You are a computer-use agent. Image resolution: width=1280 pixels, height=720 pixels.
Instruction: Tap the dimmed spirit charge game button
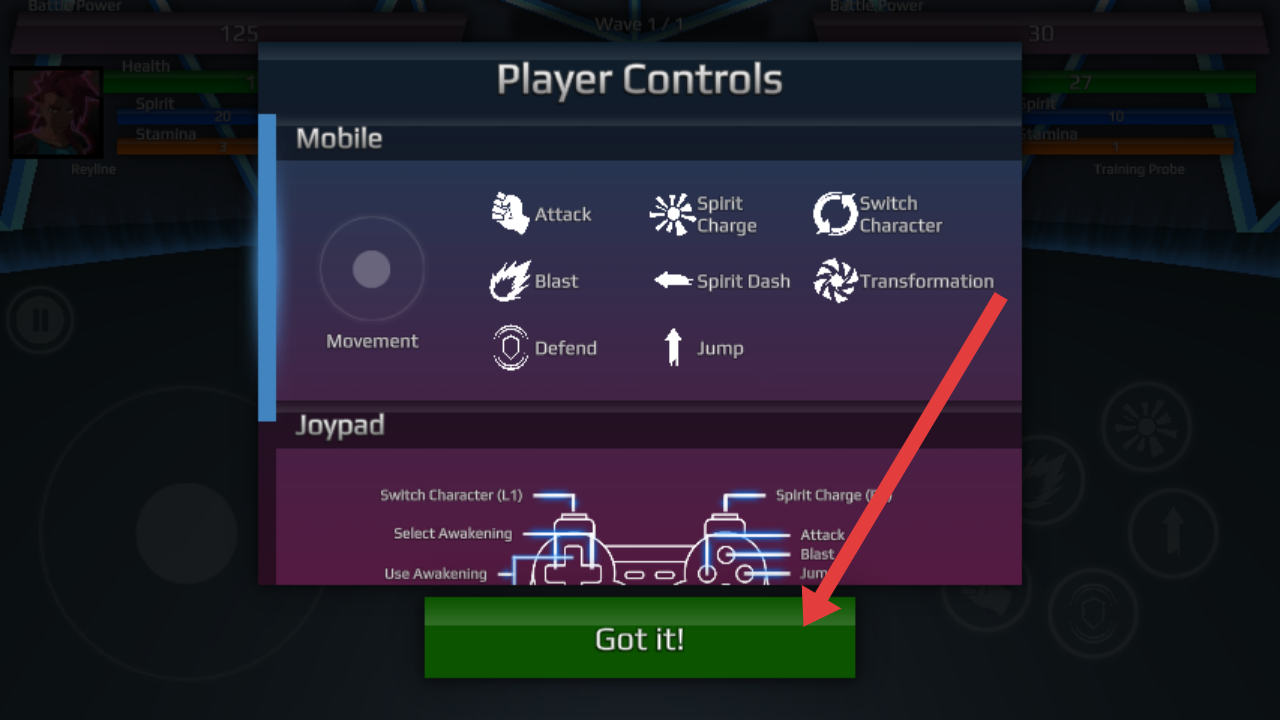1146,426
